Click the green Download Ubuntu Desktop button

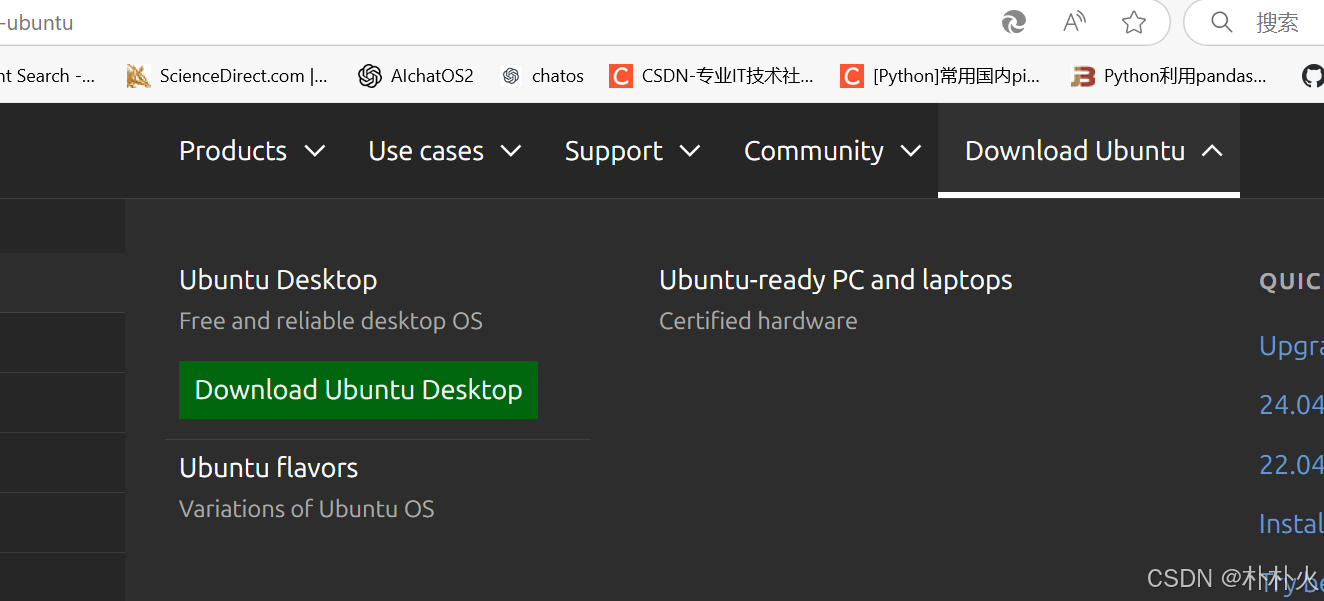click(358, 390)
